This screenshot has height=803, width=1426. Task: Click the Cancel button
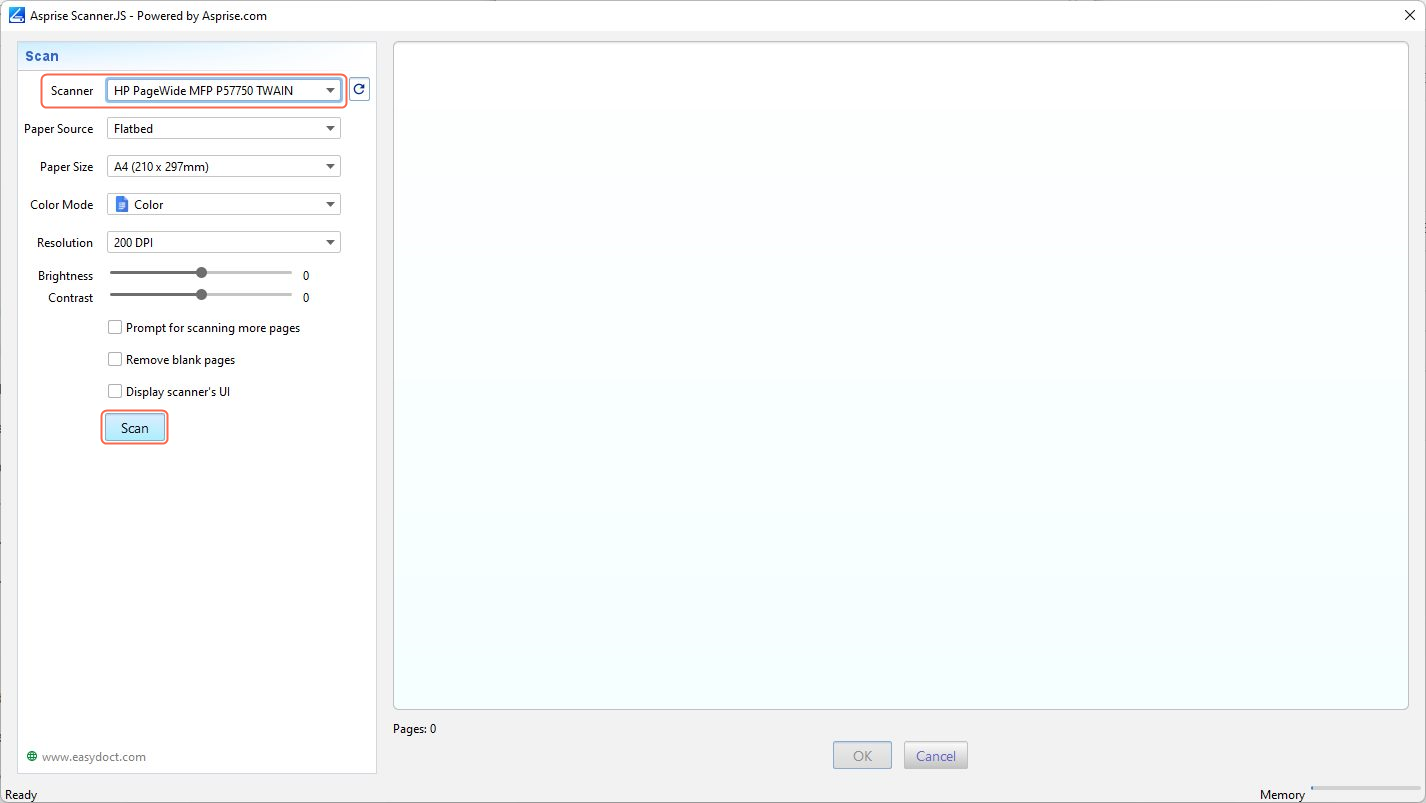click(x=935, y=756)
